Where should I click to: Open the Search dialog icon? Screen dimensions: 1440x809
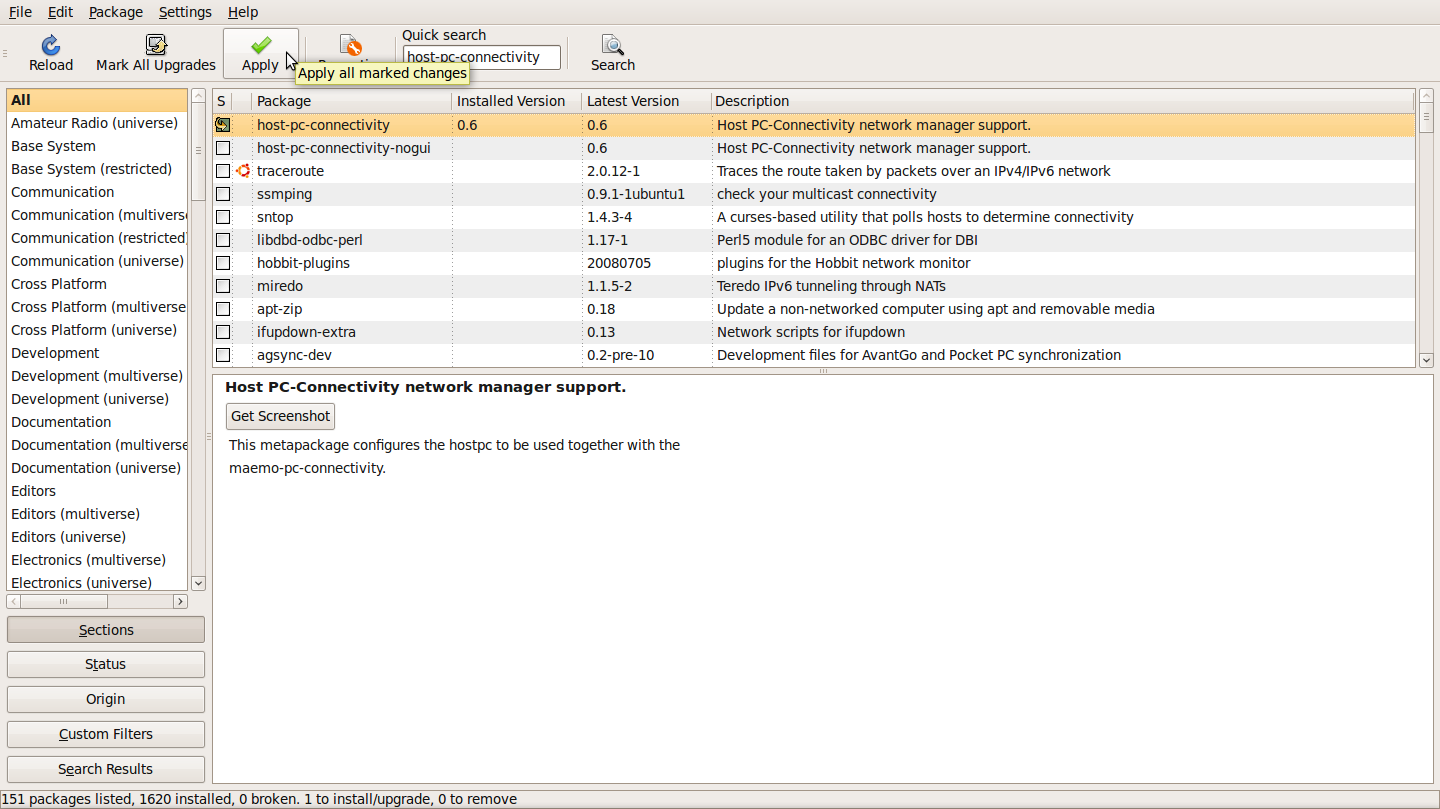(612, 45)
